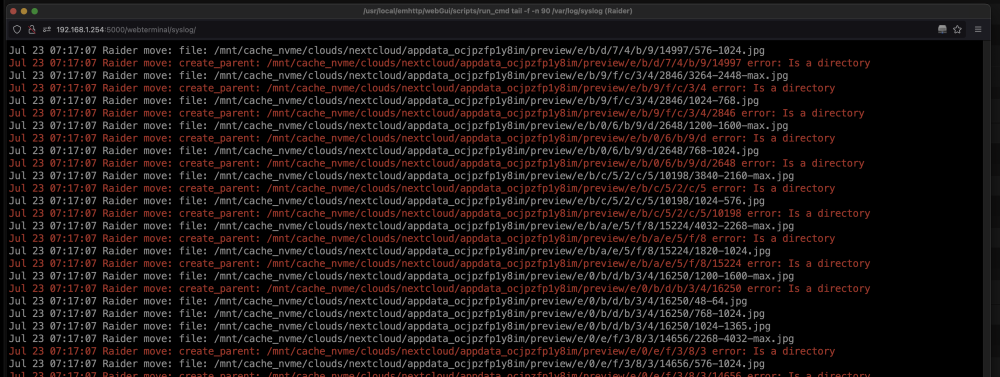Click the insecure connection crossed padlock icon
This screenshot has height=377, width=1000.
[x=31, y=29]
